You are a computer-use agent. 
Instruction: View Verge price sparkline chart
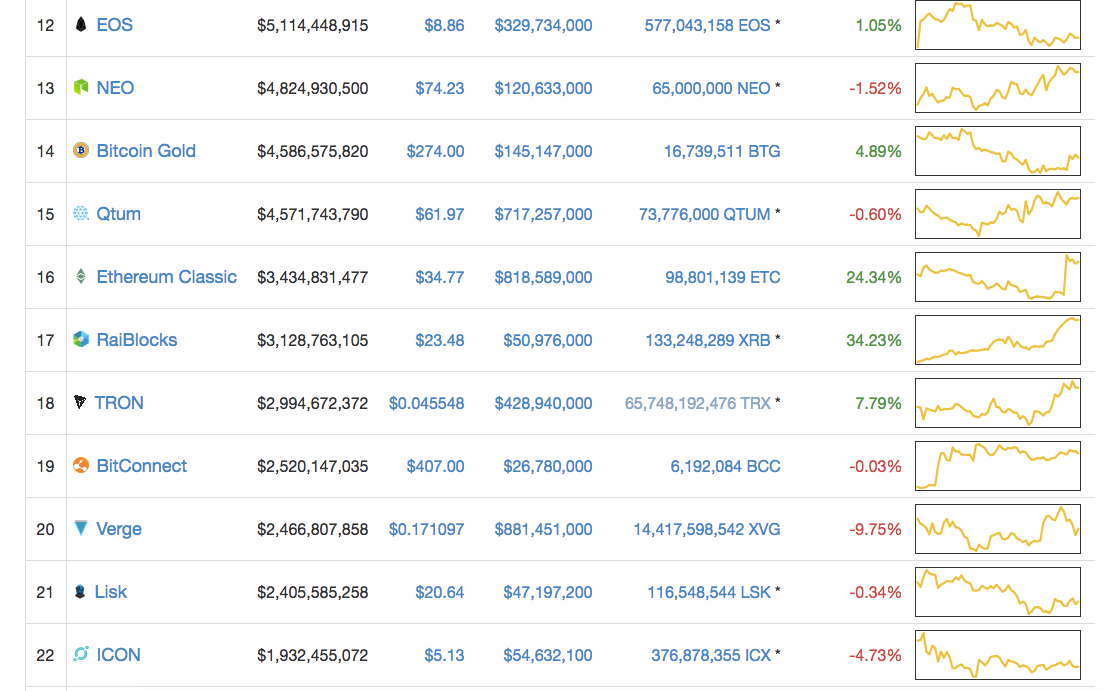tap(997, 528)
